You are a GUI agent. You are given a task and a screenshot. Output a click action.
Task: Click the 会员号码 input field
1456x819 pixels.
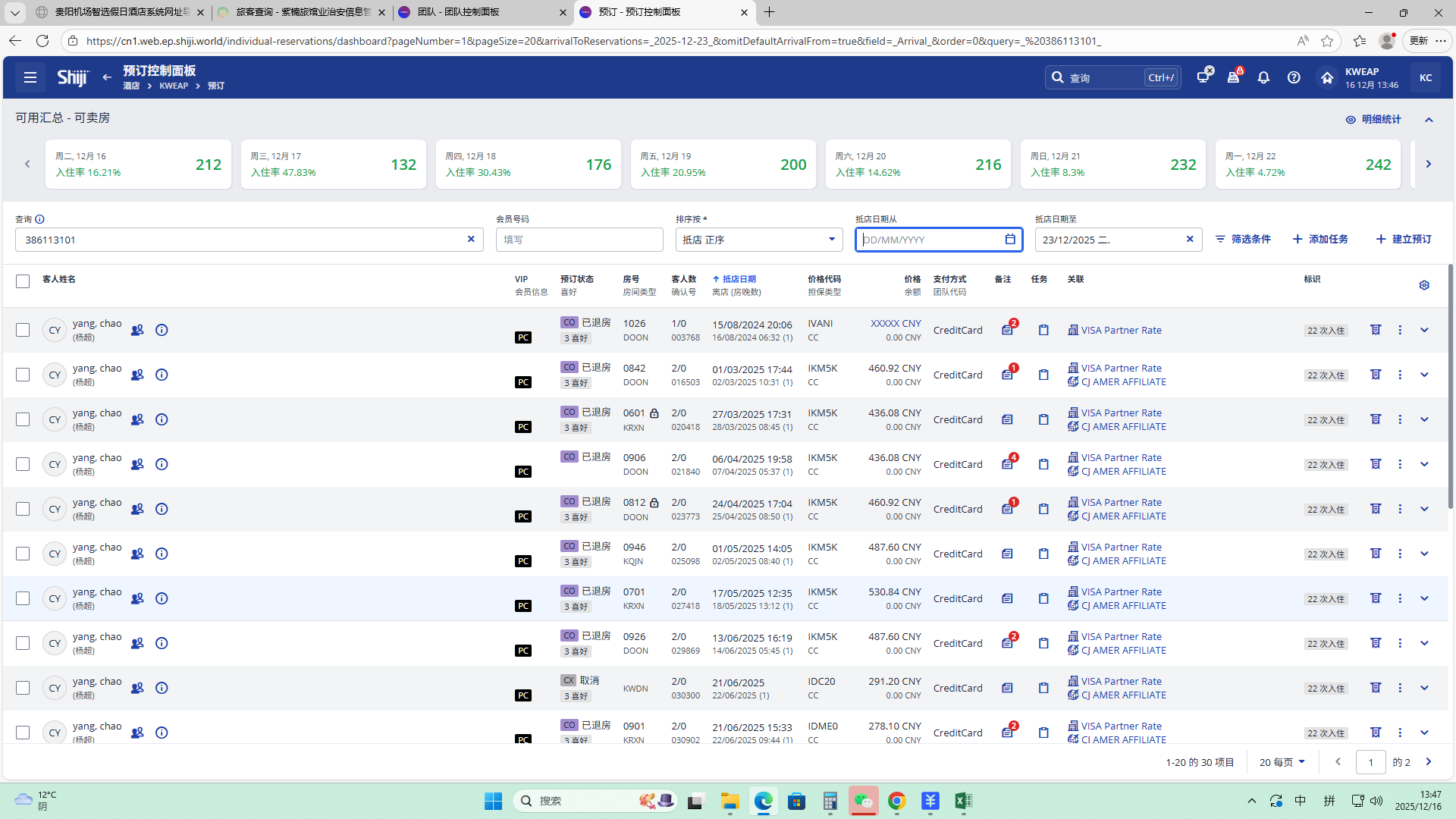(x=579, y=240)
